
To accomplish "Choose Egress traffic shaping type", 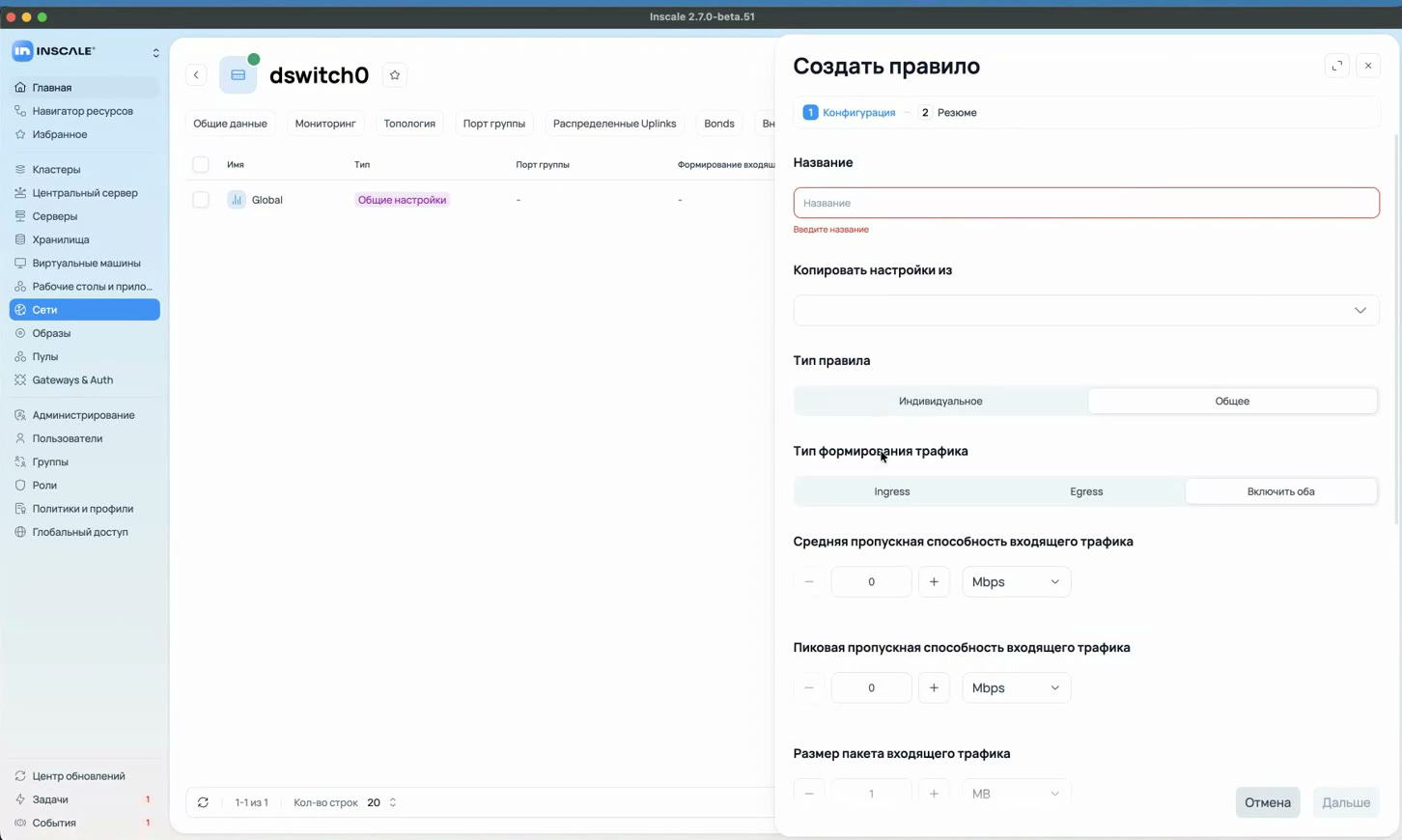I will tap(1086, 491).
